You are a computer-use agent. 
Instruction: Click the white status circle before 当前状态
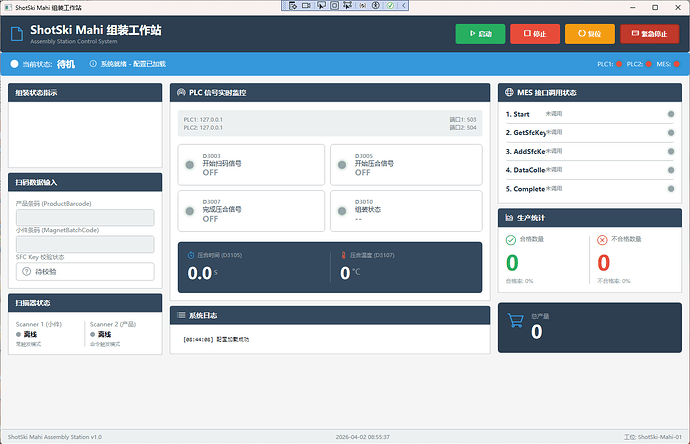(x=14, y=64)
